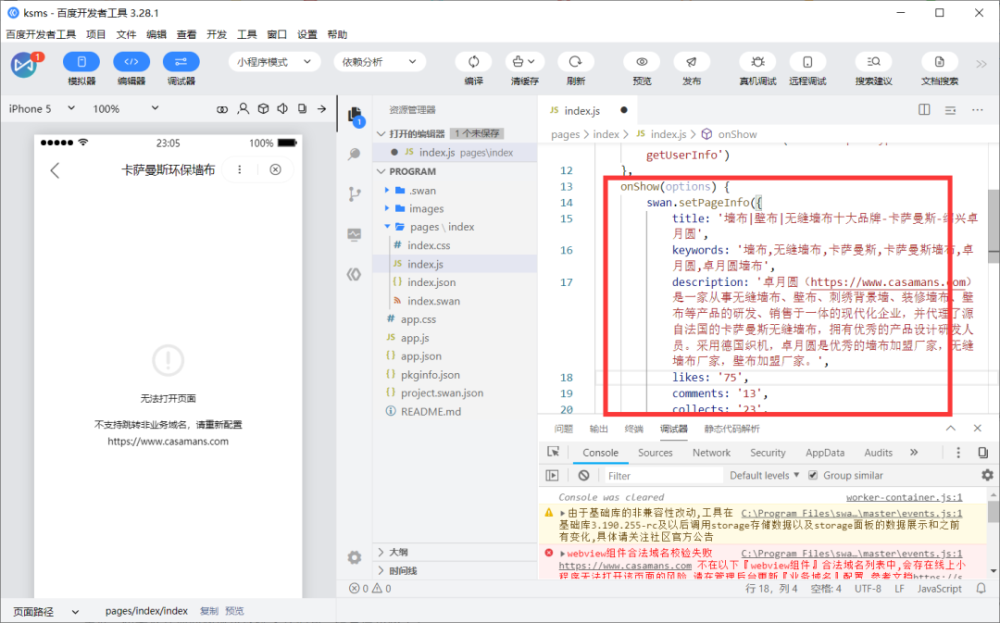Start 真机调试 real device debugging
The image size is (1000, 623).
(758, 62)
